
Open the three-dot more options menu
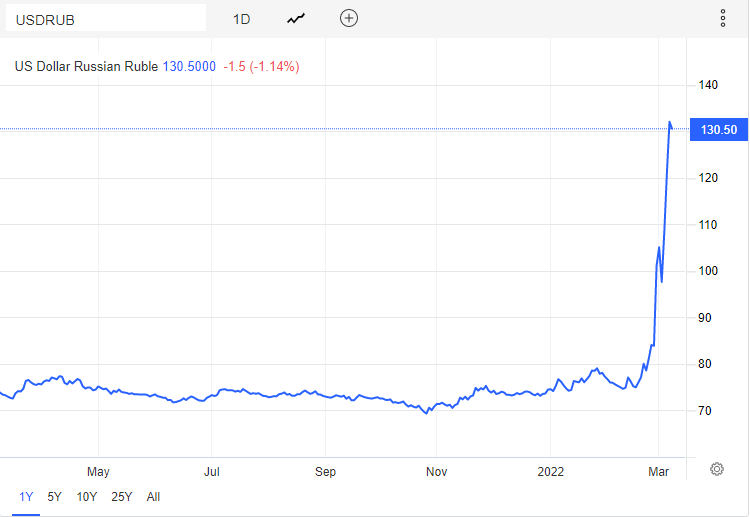tap(723, 18)
